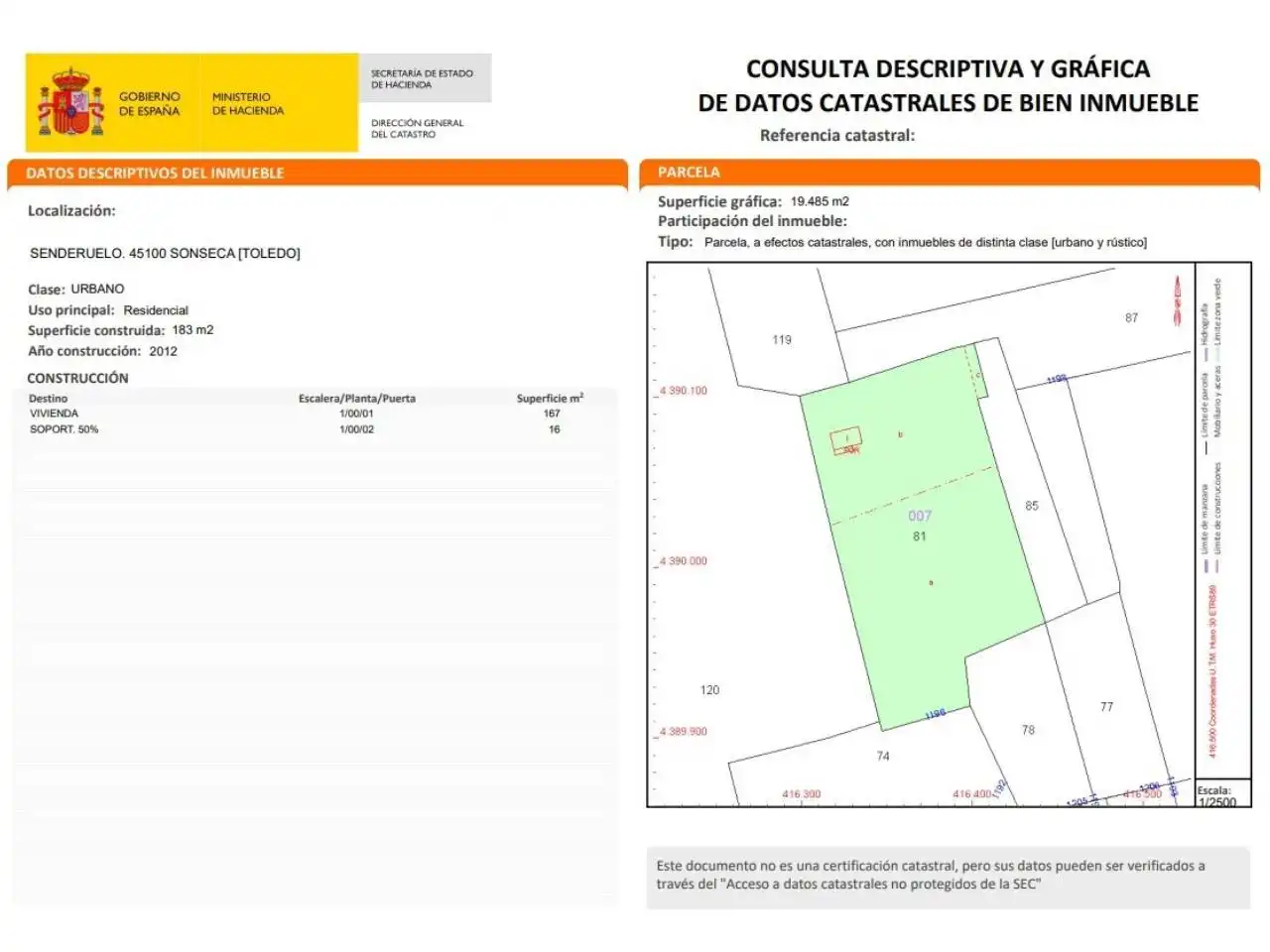Click the surface value '16'
1270x952 pixels.
[x=554, y=429]
